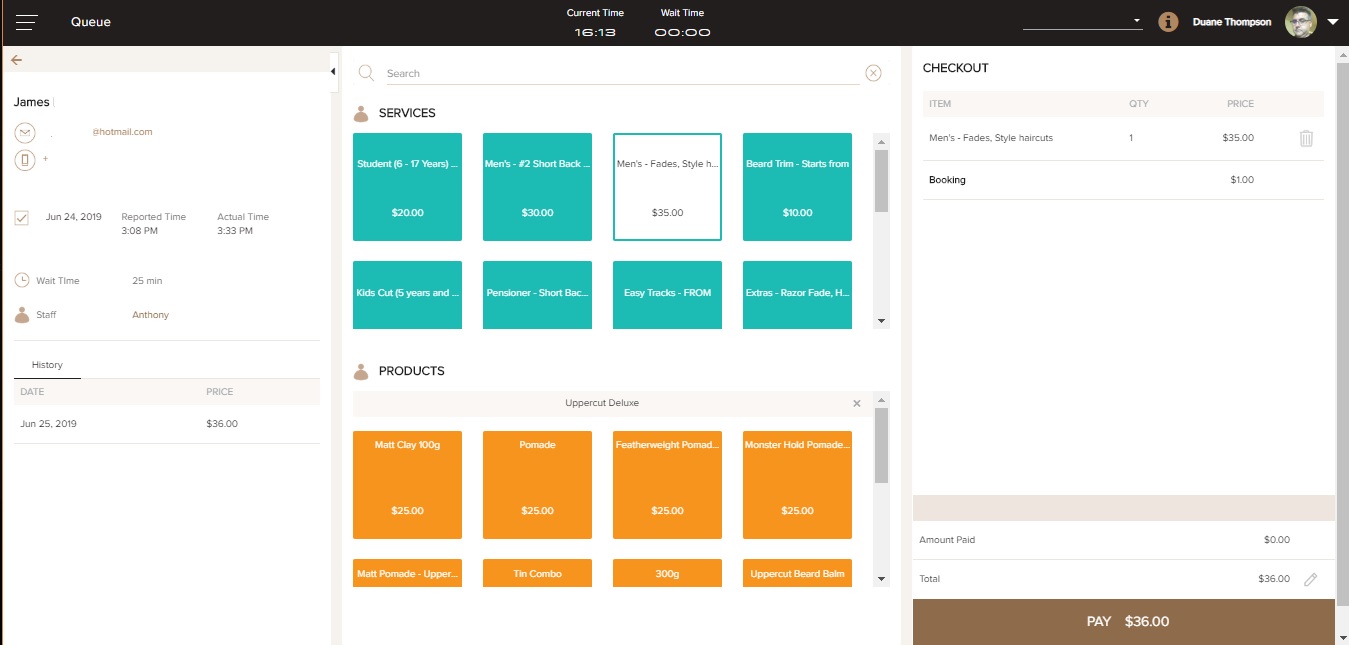1349x645 pixels.
Task: Click the Reported Time 3:08 PM value
Action: point(139,231)
